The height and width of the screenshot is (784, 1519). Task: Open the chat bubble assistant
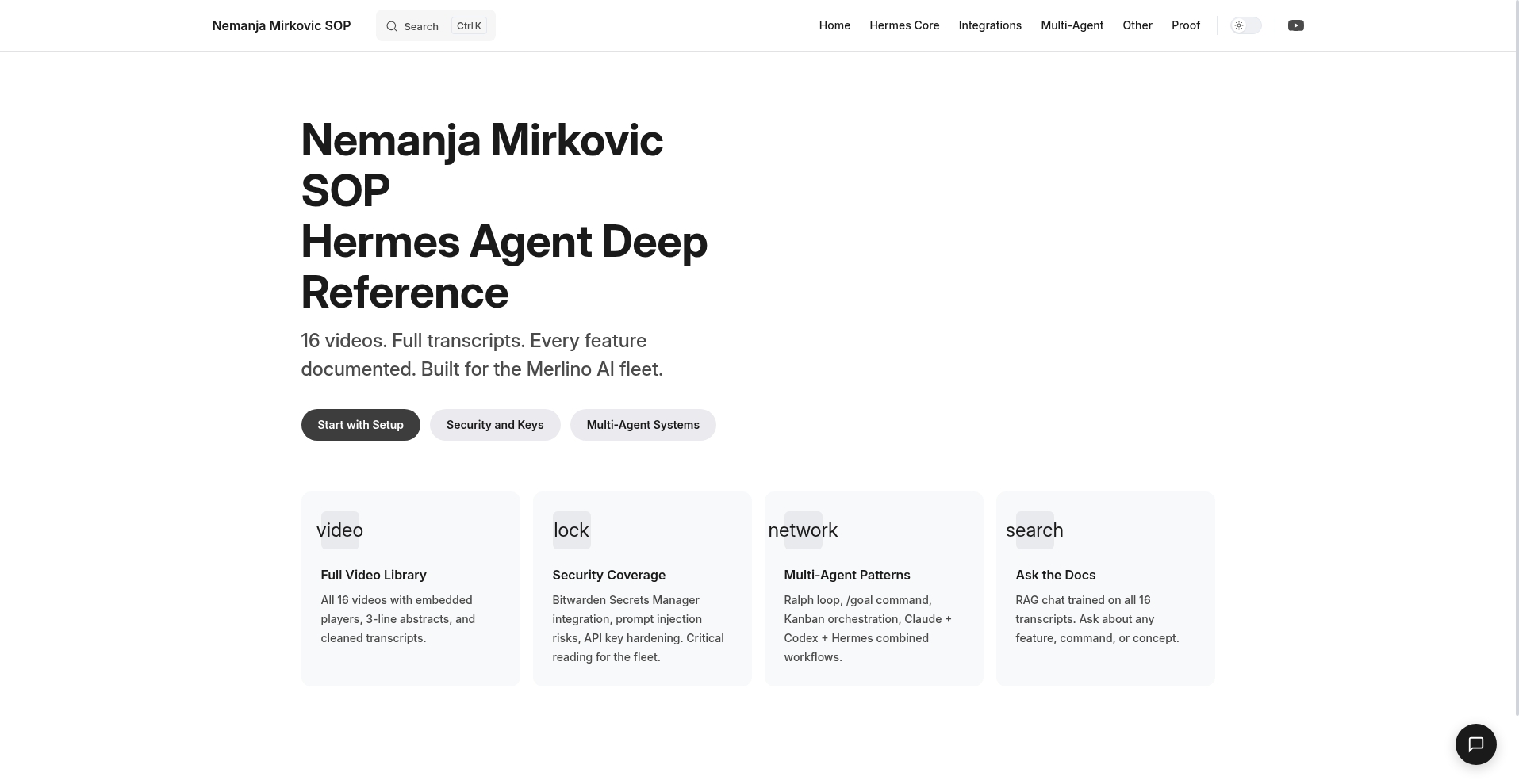1475,744
